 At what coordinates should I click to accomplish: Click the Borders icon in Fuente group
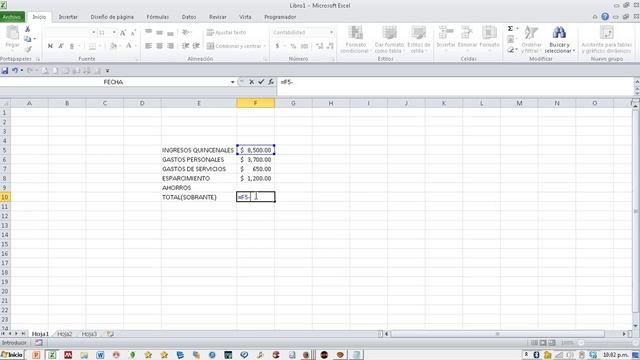[x=92, y=46]
